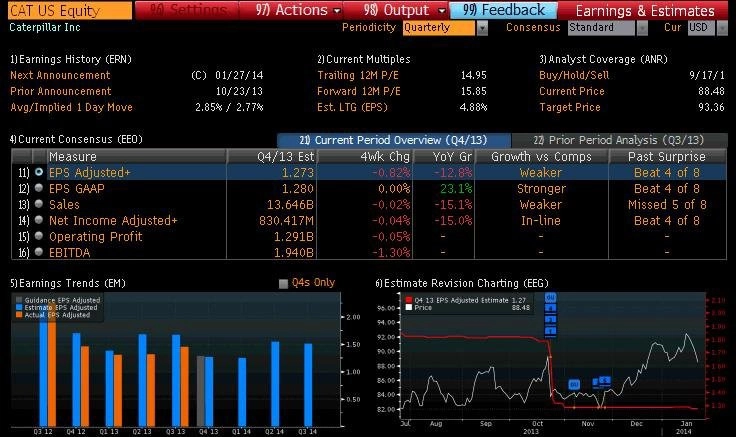This screenshot has width=736, height=437.
Task: Open Estimate Revision Charting (EEG) link
Action: pos(462,284)
